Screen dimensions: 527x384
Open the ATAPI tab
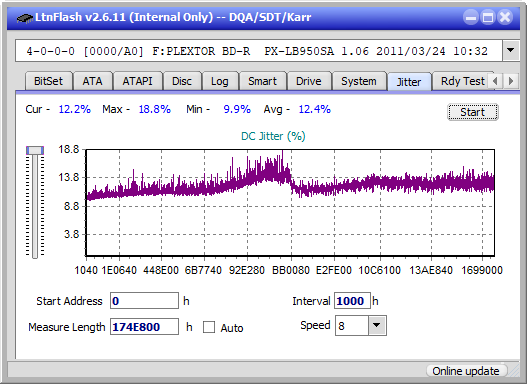pos(137,81)
